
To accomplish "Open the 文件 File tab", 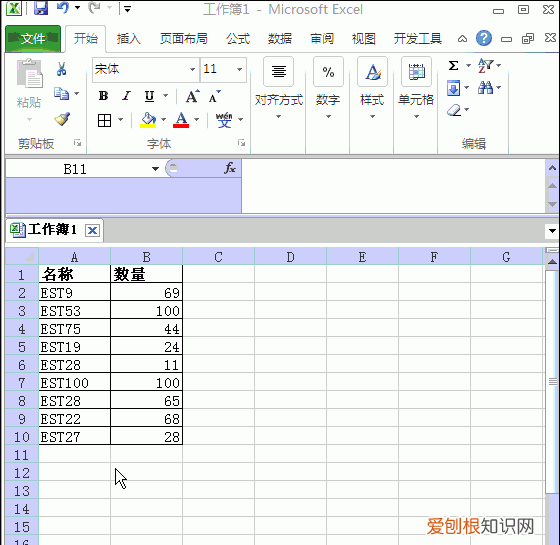I will (33, 38).
